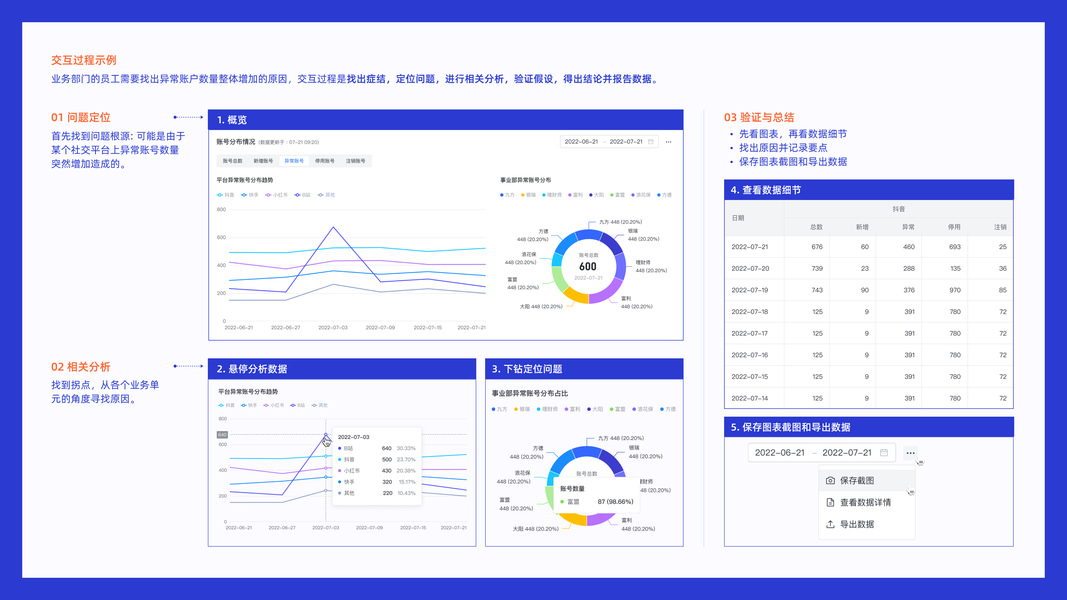Select 保存截图 from the dropdown menu
The image size is (1067, 600).
click(866, 480)
